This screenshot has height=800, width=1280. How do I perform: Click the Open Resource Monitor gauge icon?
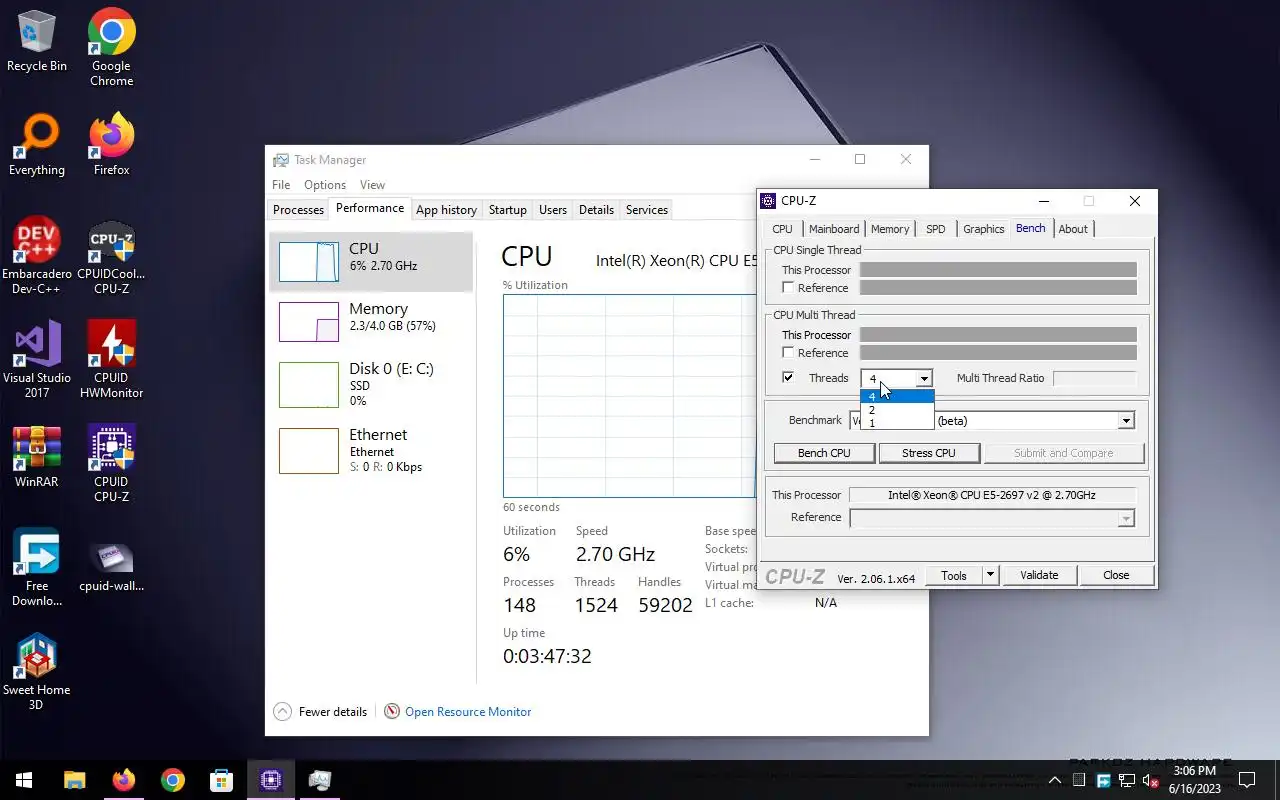(392, 712)
